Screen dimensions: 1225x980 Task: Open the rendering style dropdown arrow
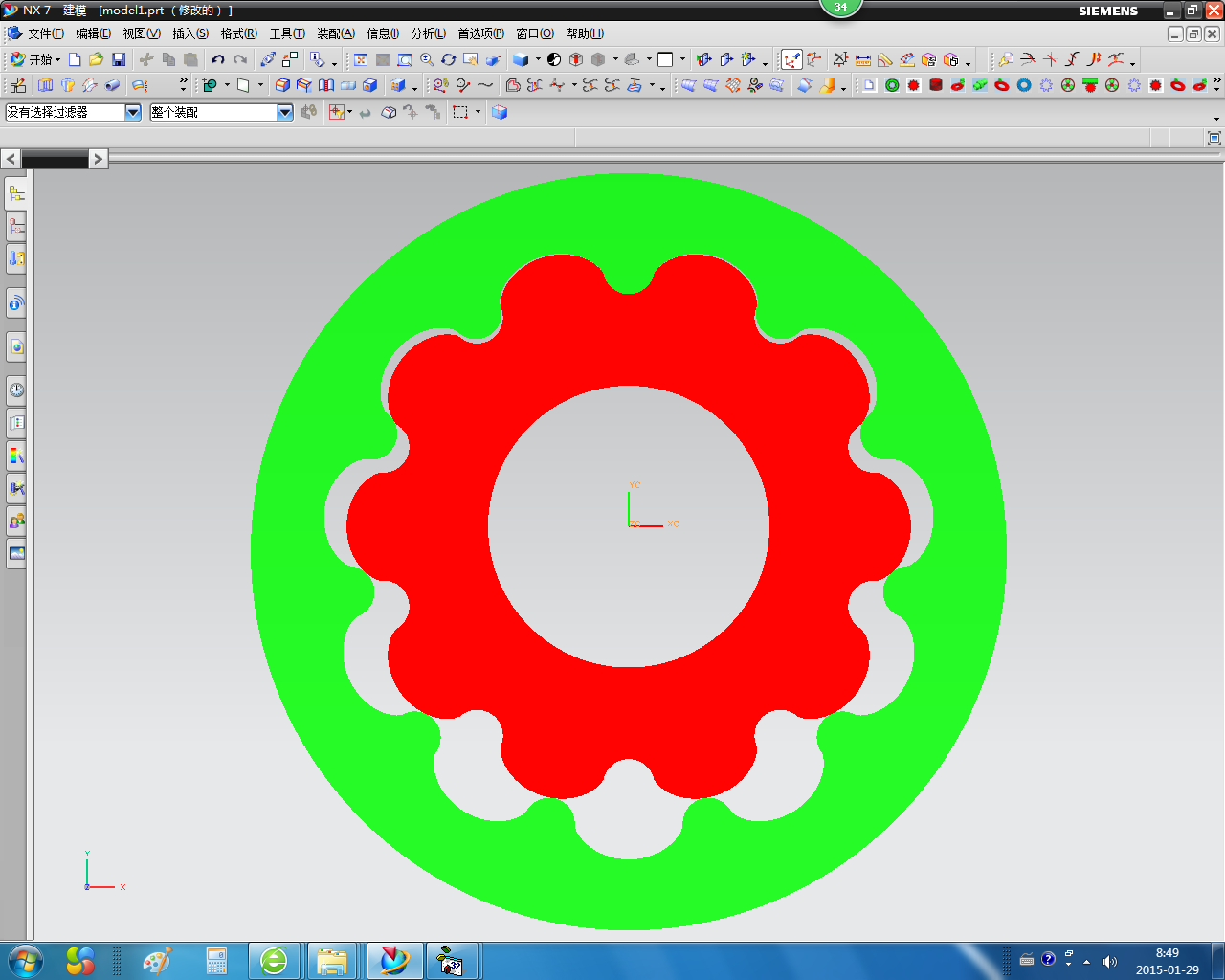(x=538, y=59)
